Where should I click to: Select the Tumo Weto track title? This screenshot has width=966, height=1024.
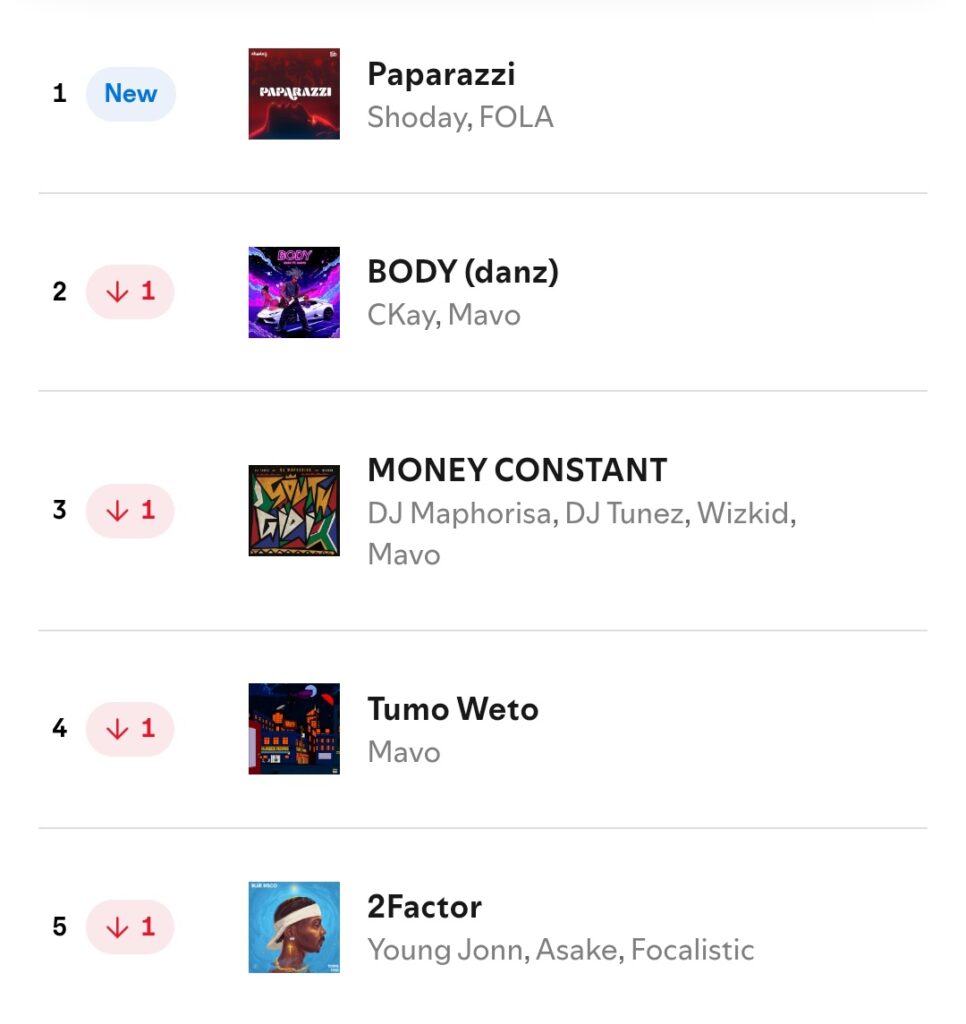coord(453,709)
